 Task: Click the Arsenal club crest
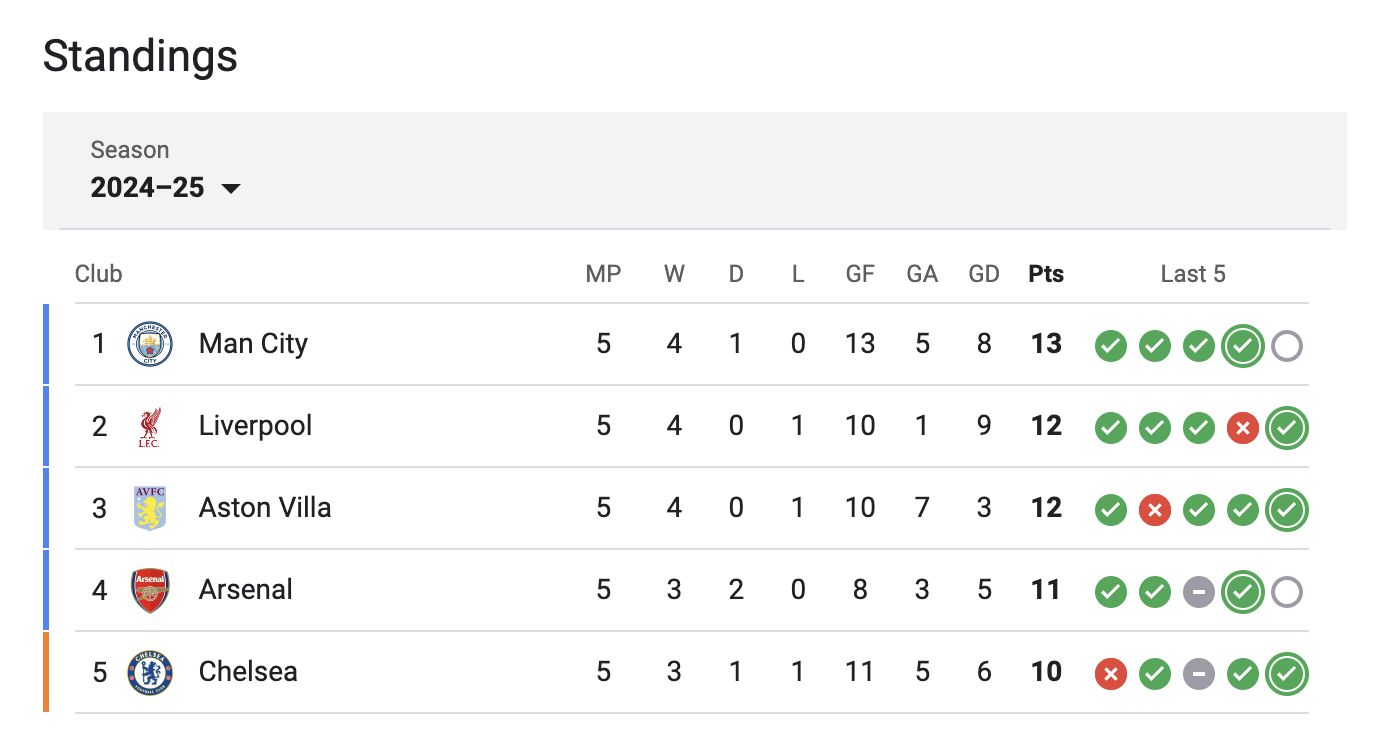click(x=150, y=590)
